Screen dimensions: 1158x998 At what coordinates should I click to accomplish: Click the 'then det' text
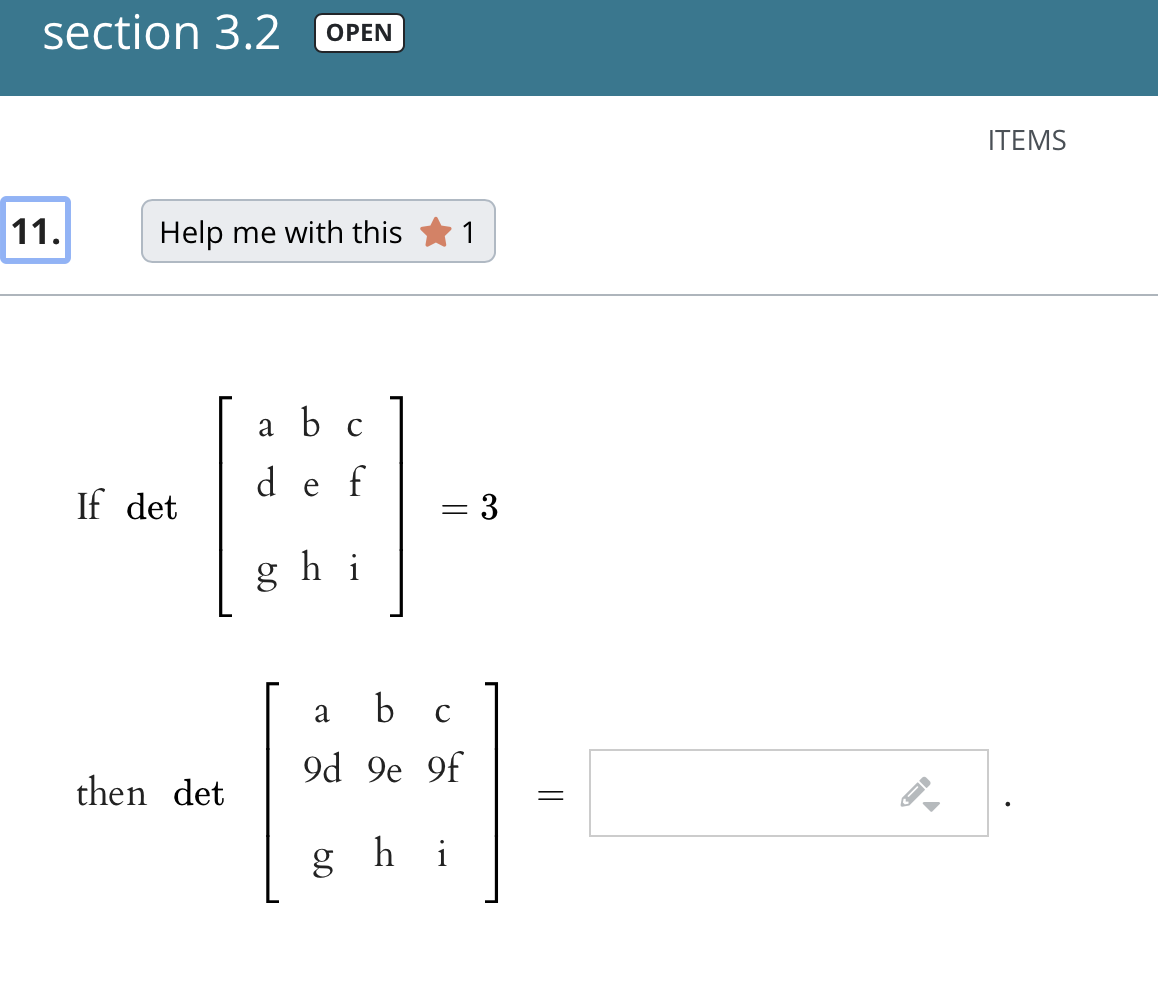coord(150,793)
